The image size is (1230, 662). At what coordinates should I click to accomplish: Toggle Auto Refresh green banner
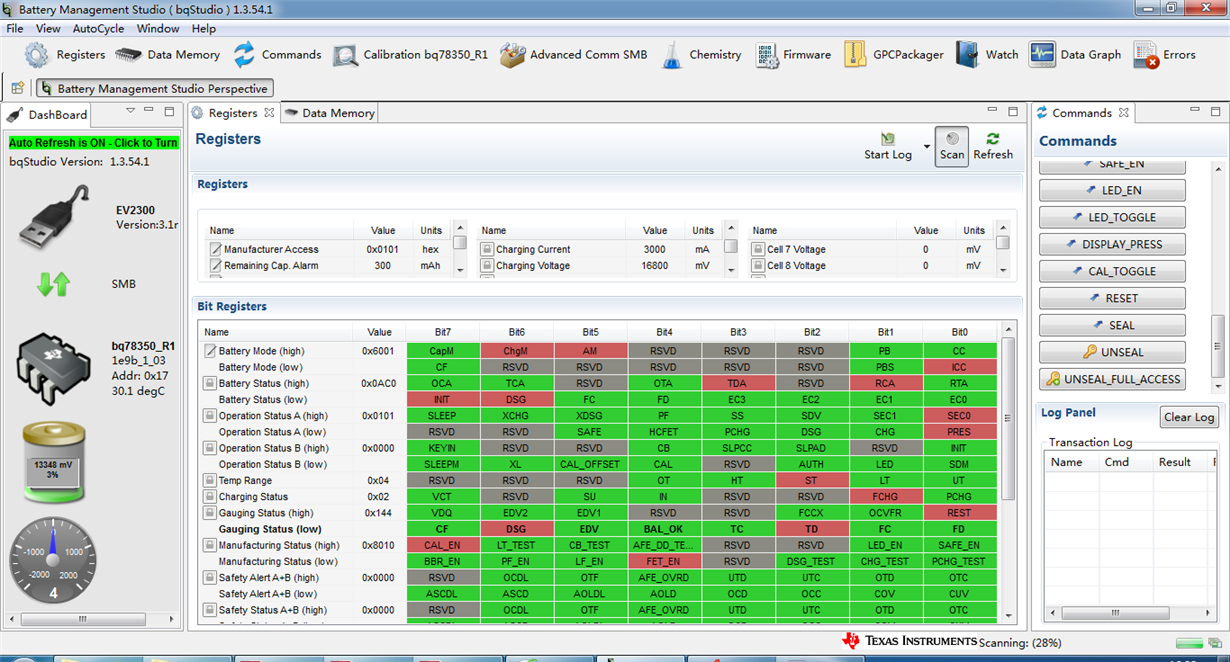[94, 143]
